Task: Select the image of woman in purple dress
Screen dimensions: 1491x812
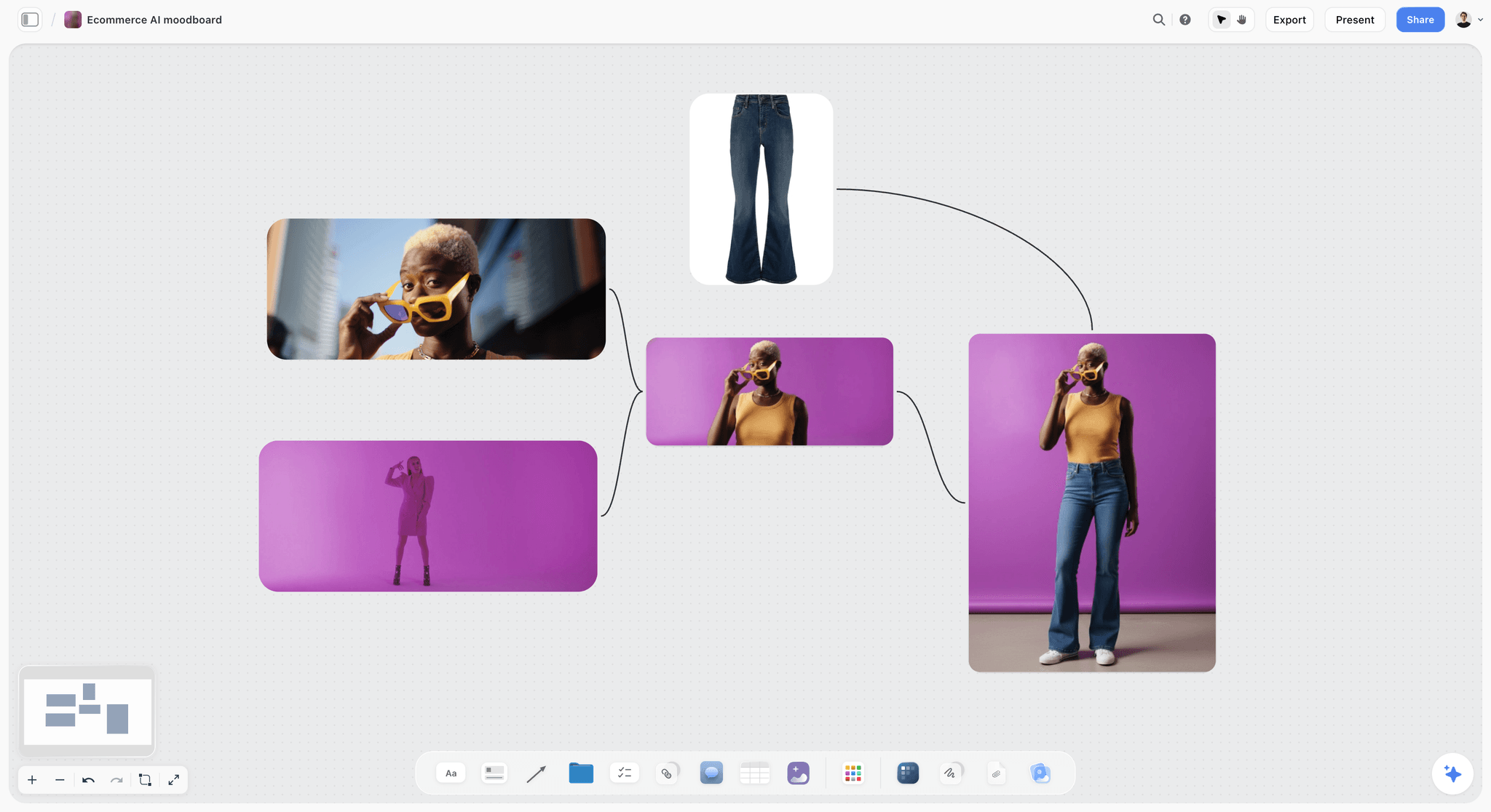Action: pos(428,516)
